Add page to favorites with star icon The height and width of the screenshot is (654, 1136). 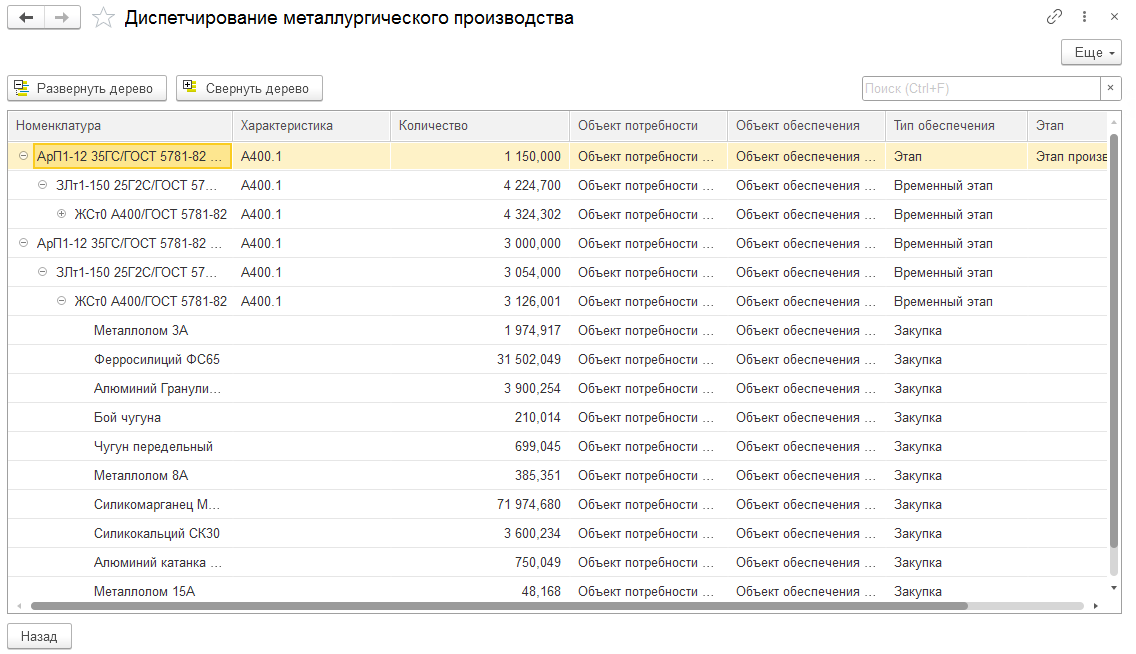104,17
